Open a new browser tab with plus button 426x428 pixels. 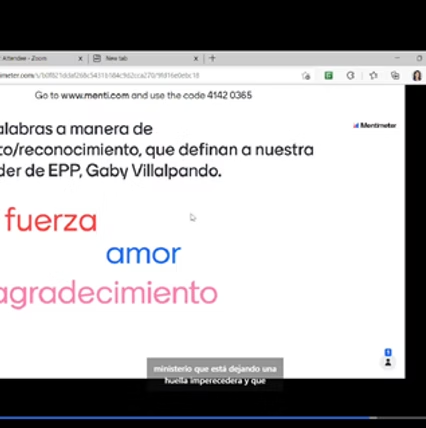pyautogui.click(x=212, y=58)
